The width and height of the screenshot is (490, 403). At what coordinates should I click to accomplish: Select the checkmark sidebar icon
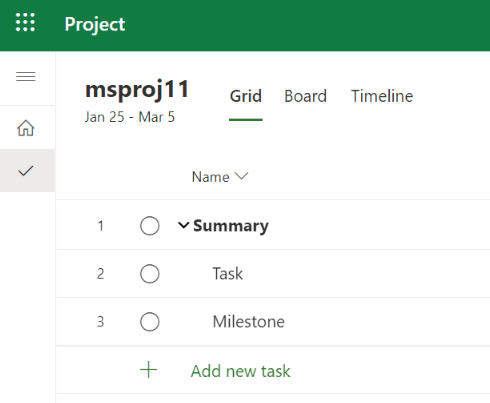26,171
